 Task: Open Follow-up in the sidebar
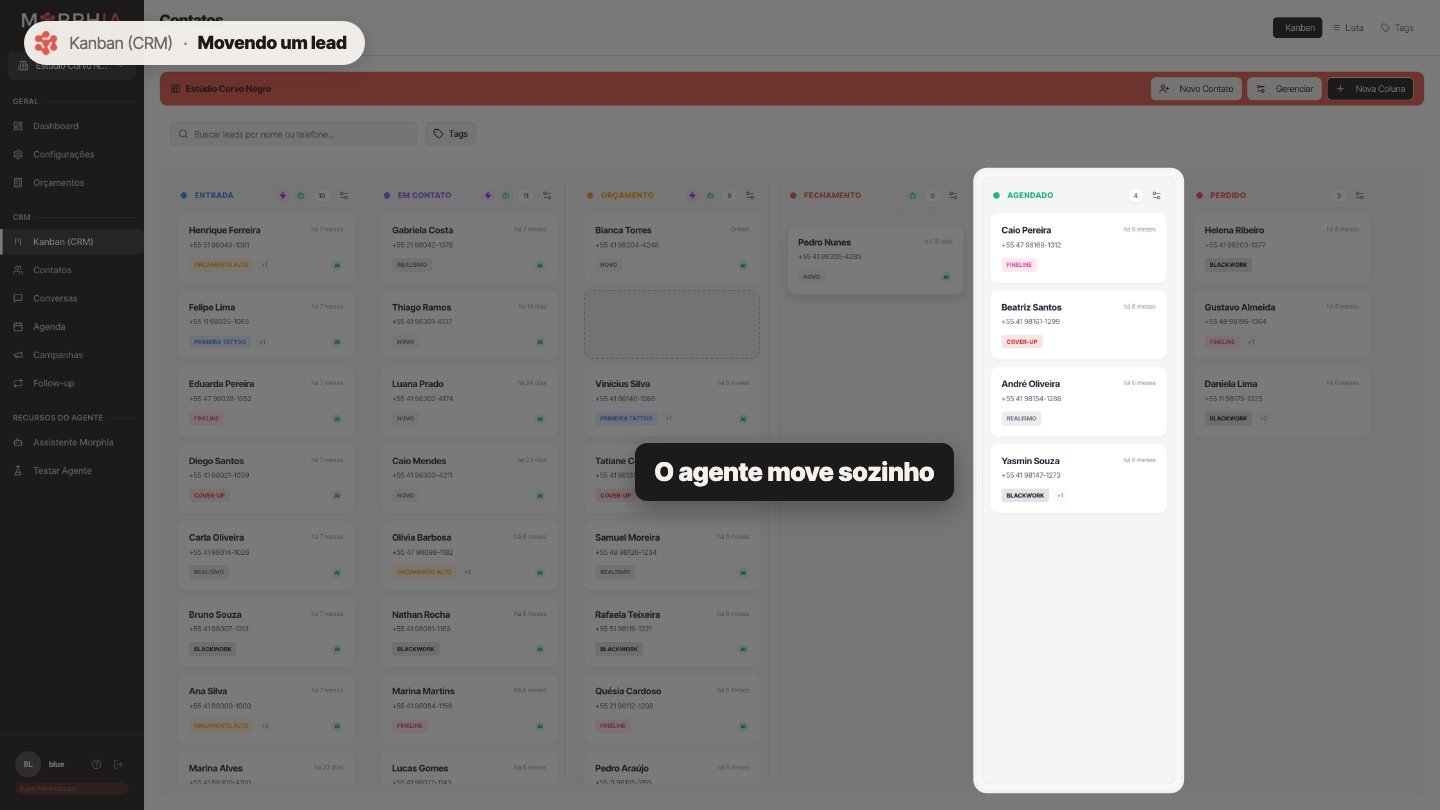tap(72, 383)
